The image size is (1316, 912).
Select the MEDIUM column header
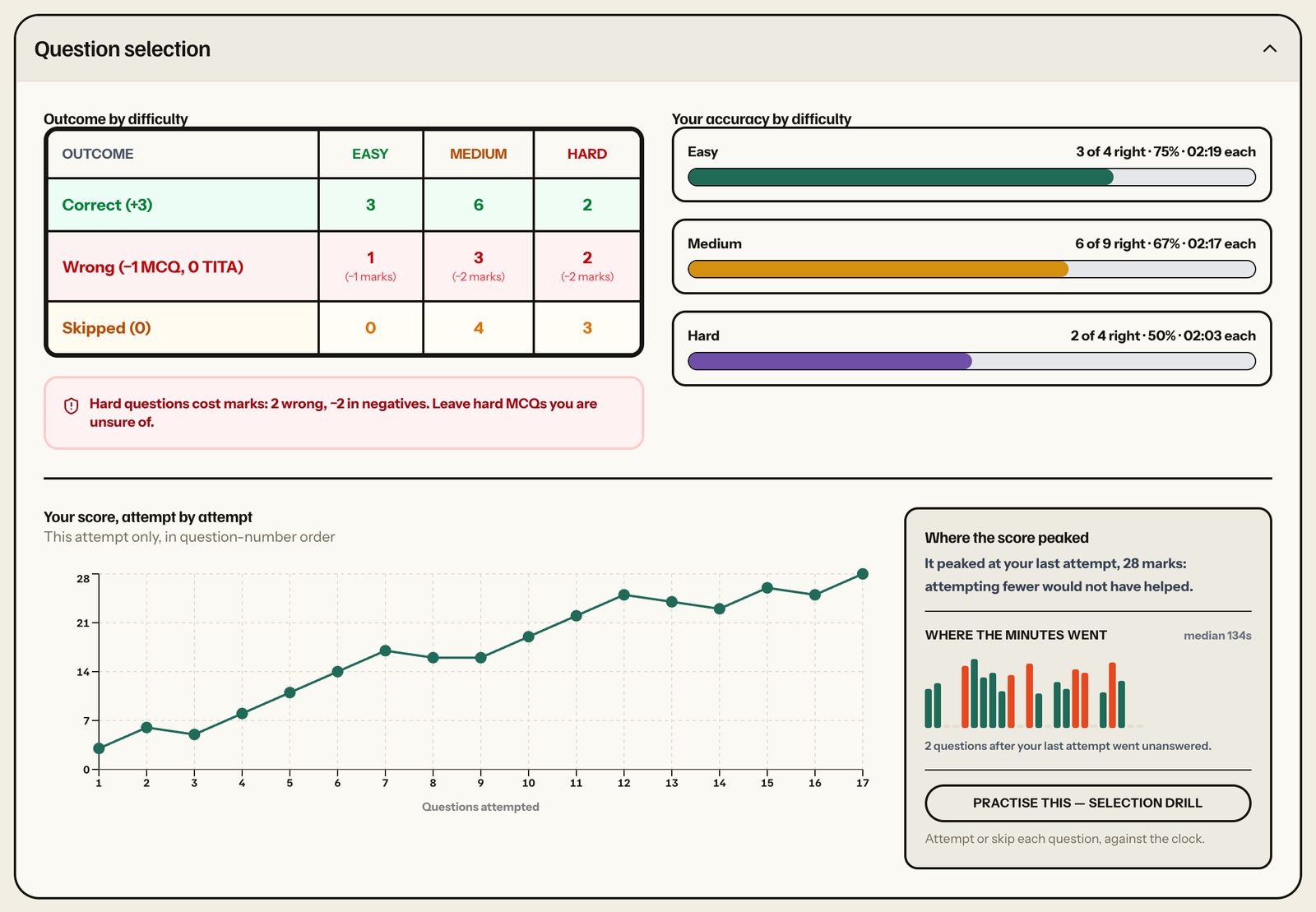coord(478,154)
